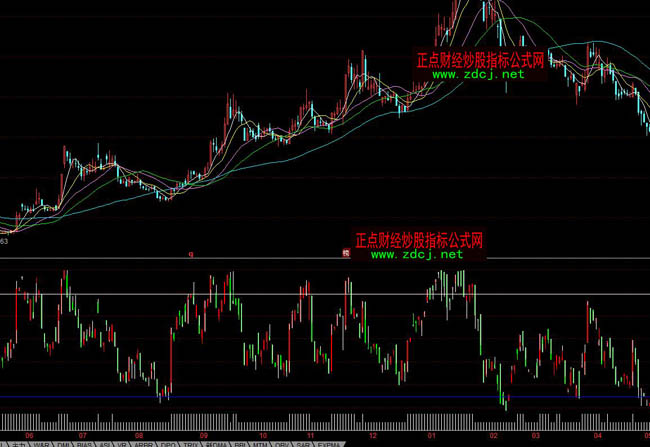The height and width of the screenshot is (447, 650).
Task: Switch to the TRIX indicator tab
Action: click(190, 443)
